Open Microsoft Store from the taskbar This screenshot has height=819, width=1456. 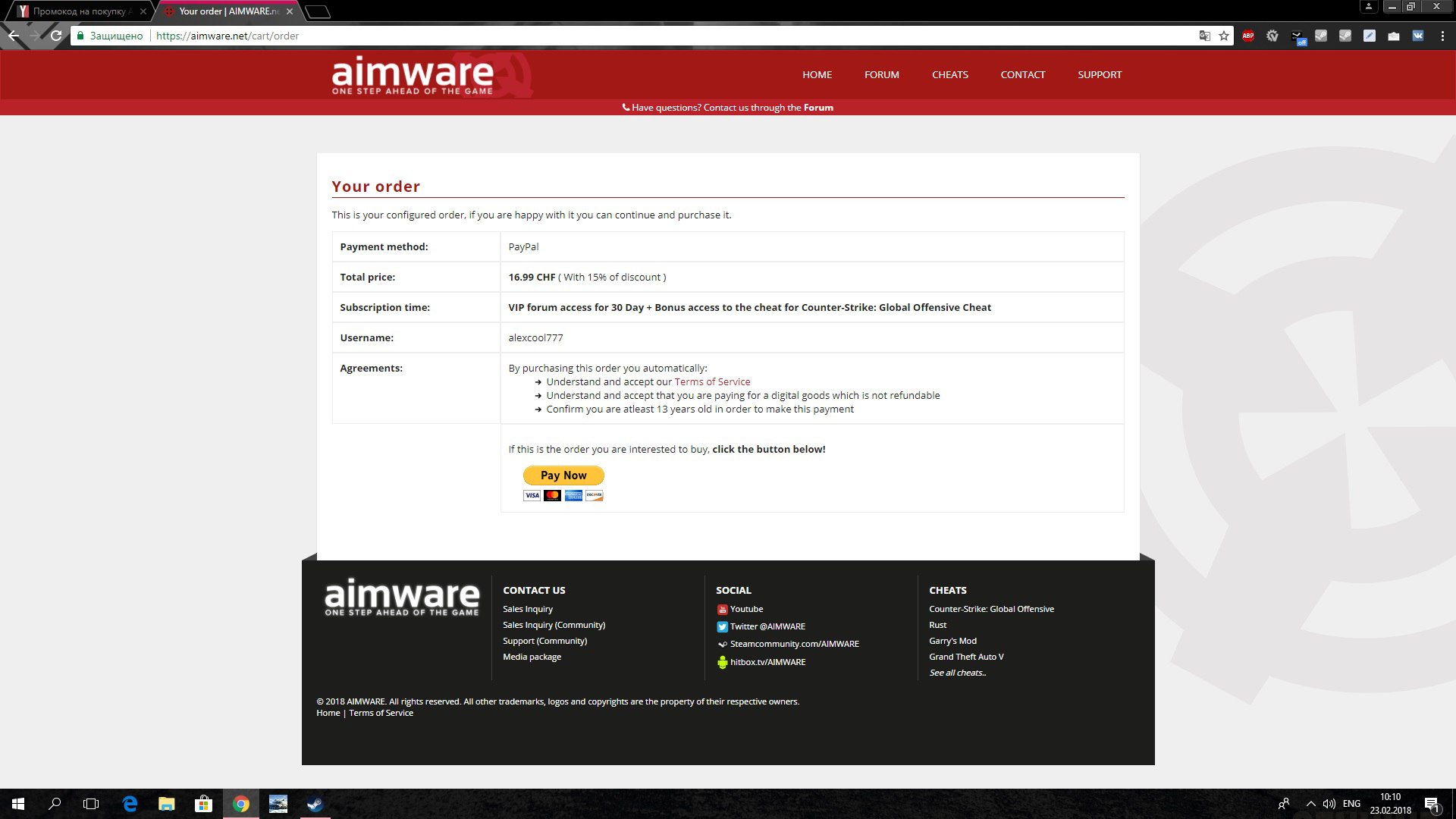203,804
